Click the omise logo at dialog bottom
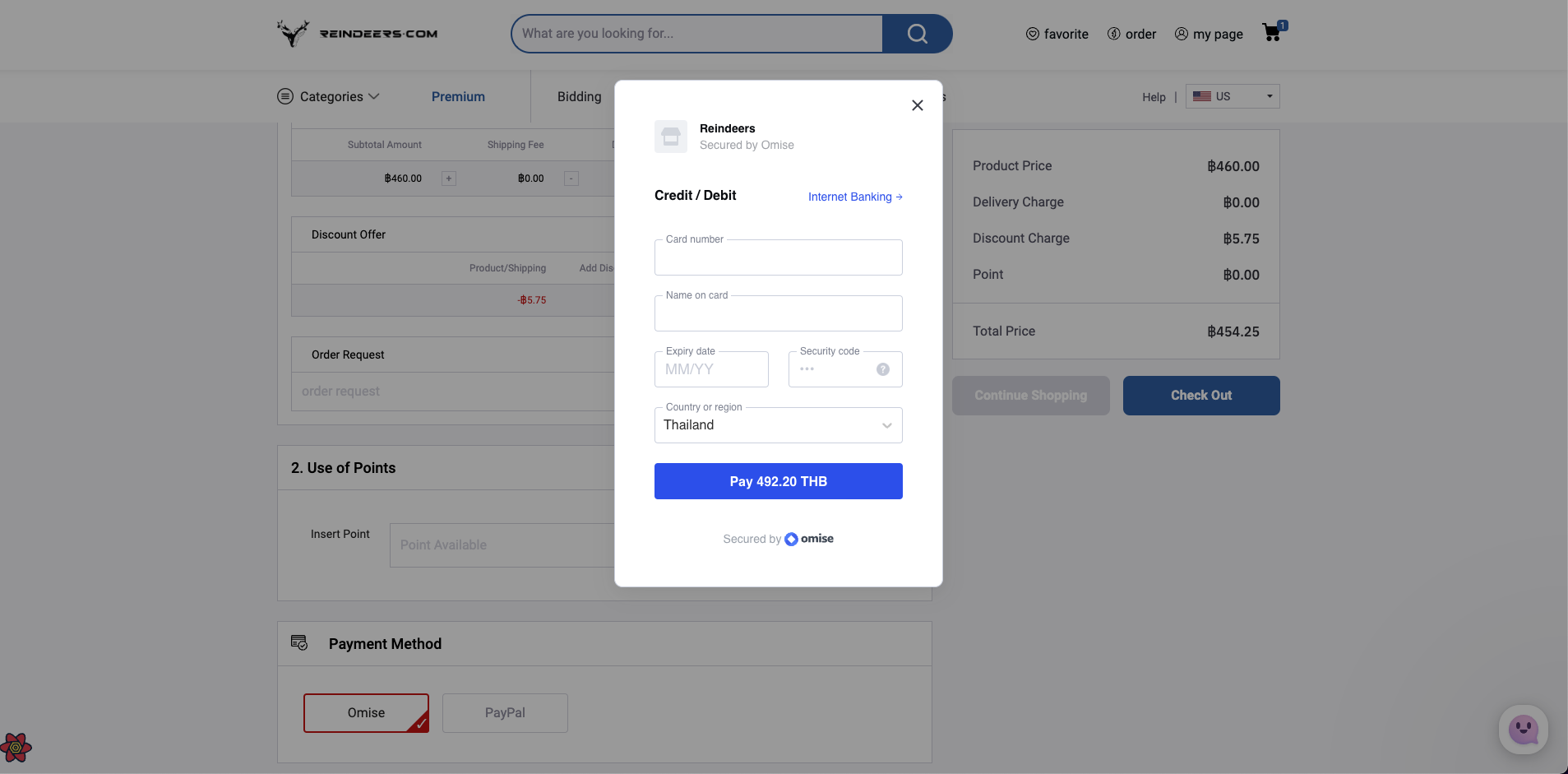The width and height of the screenshot is (1568, 774). click(x=809, y=539)
